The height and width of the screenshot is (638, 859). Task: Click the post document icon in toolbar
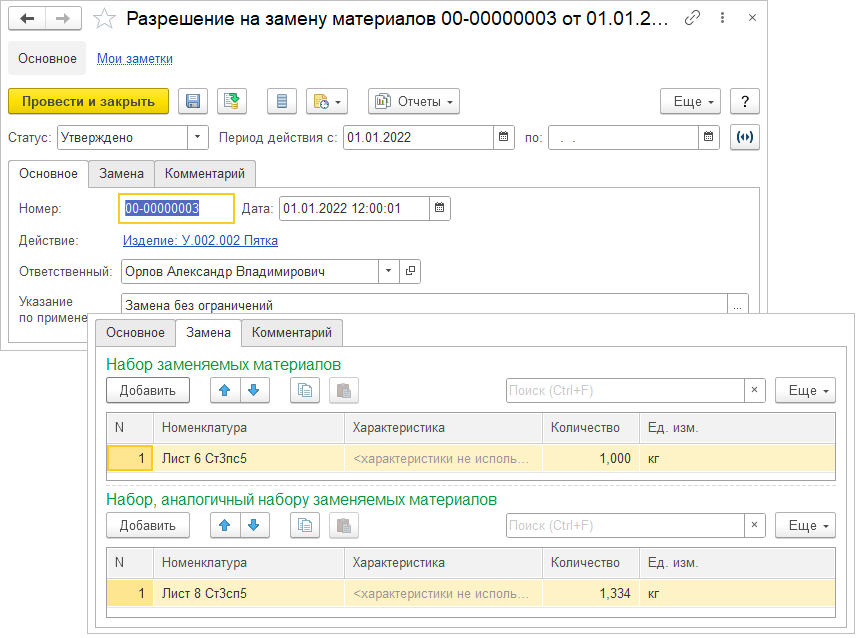[232, 101]
